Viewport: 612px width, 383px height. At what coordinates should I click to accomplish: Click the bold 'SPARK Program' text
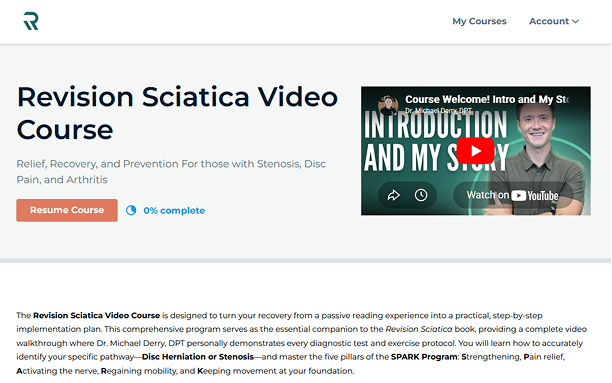pyautogui.click(x=424, y=357)
